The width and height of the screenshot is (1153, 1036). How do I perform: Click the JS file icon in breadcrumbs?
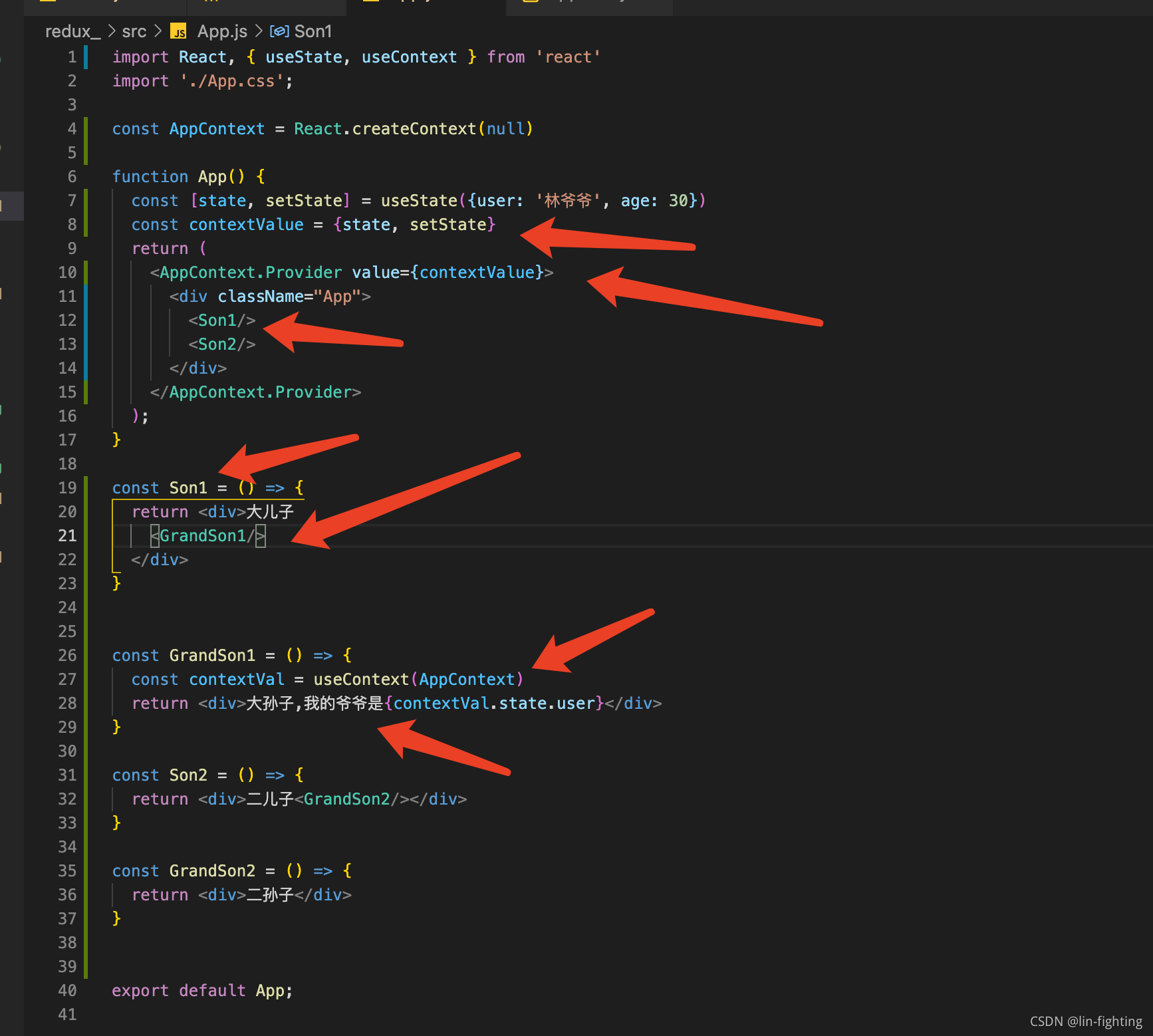pos(178,31)
